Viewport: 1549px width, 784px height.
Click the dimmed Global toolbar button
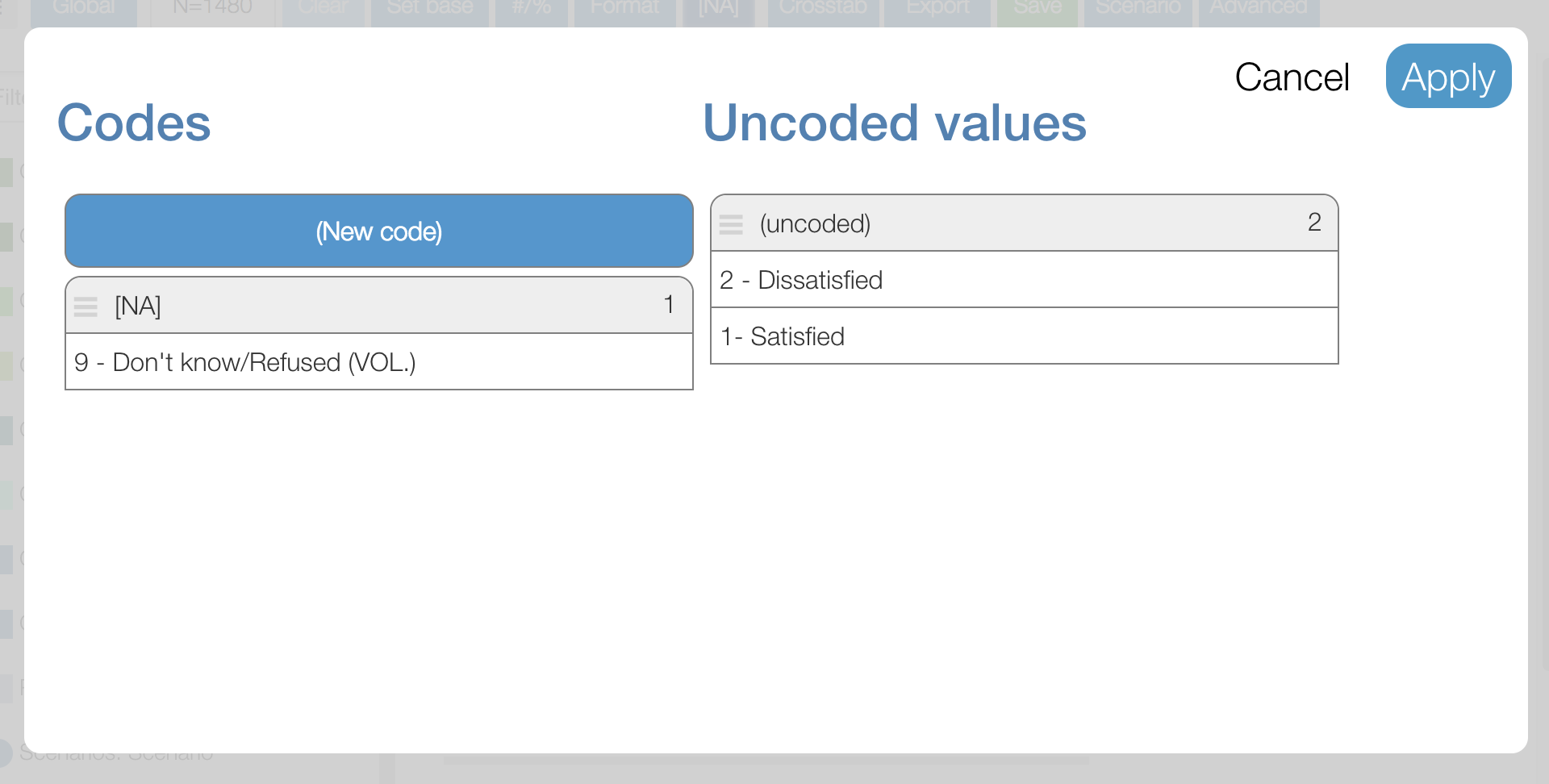pos(84,10)
